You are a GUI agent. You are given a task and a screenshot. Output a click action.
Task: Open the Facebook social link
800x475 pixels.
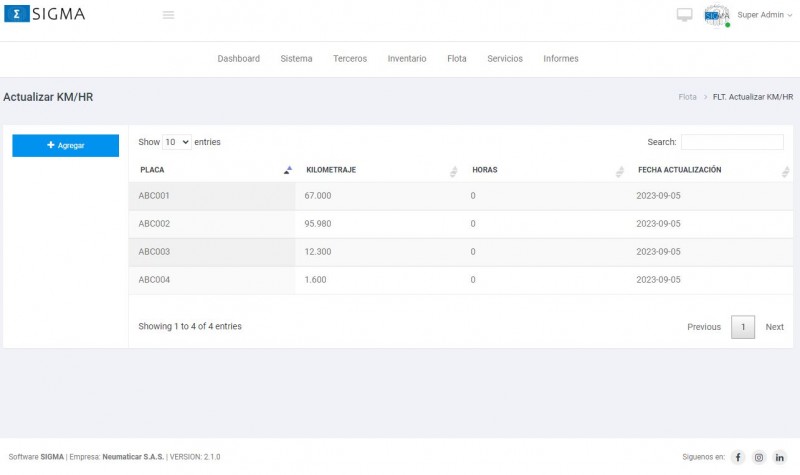738,457
